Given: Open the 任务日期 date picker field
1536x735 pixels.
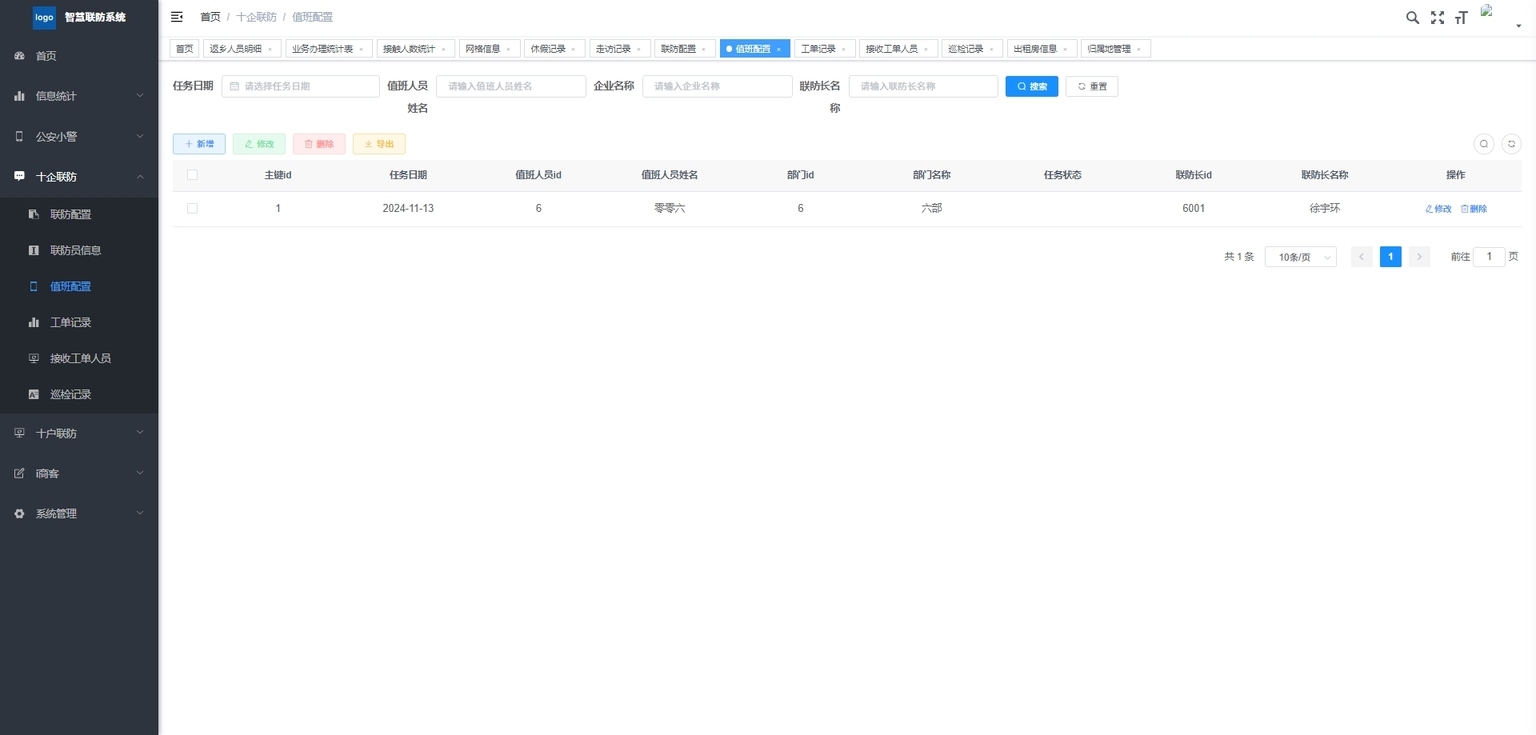Looking at the screenshot, I should click(x=301, y=87).
